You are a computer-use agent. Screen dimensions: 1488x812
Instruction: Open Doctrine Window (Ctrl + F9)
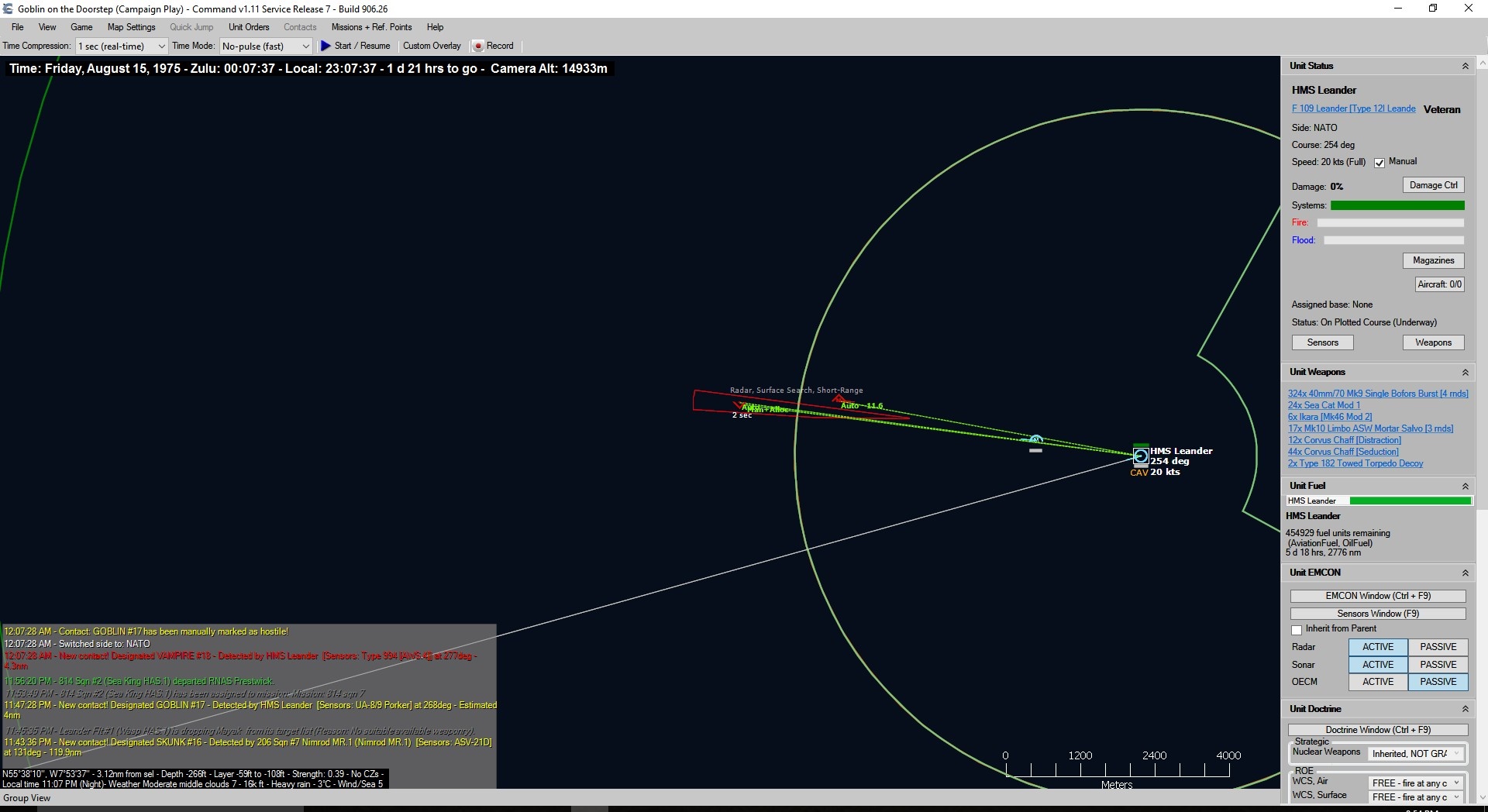pos(1378,730)
